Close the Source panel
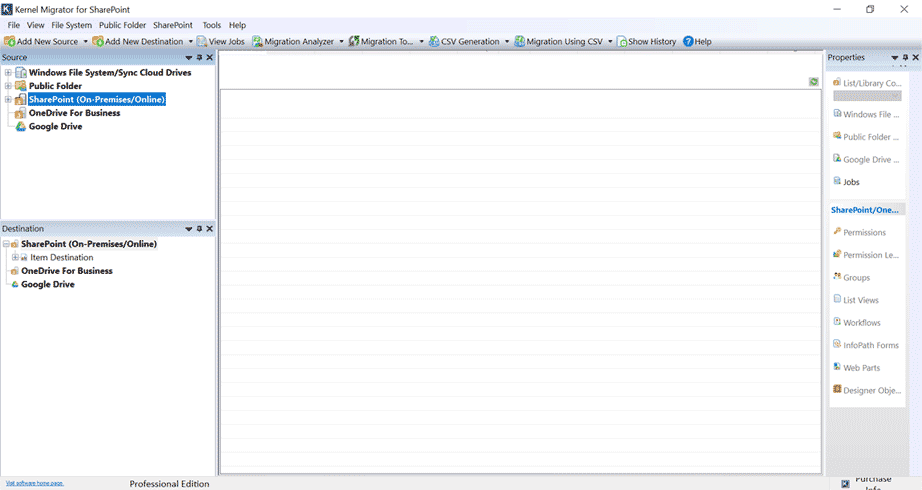The image size is (922, 490). 209,58
